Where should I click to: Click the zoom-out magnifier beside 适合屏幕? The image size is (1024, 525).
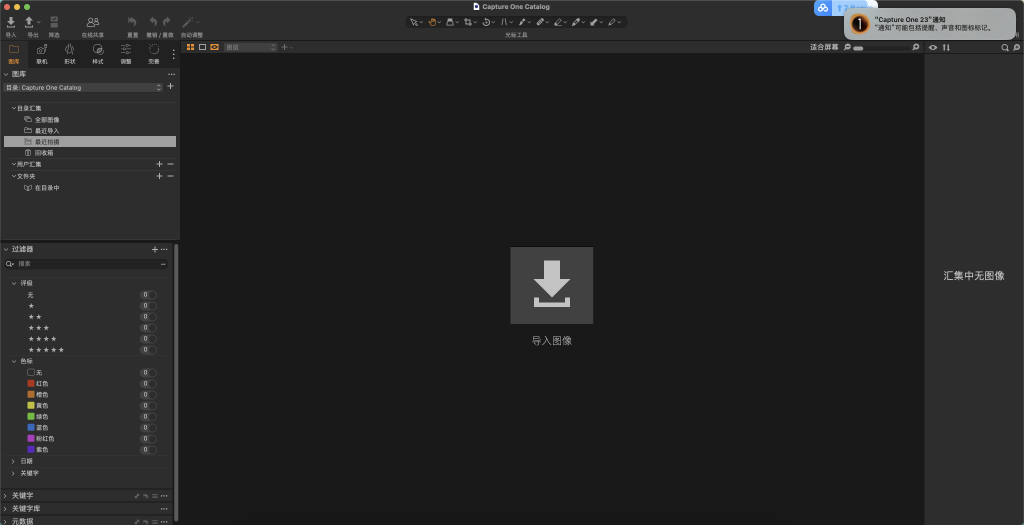pos(847,47)
